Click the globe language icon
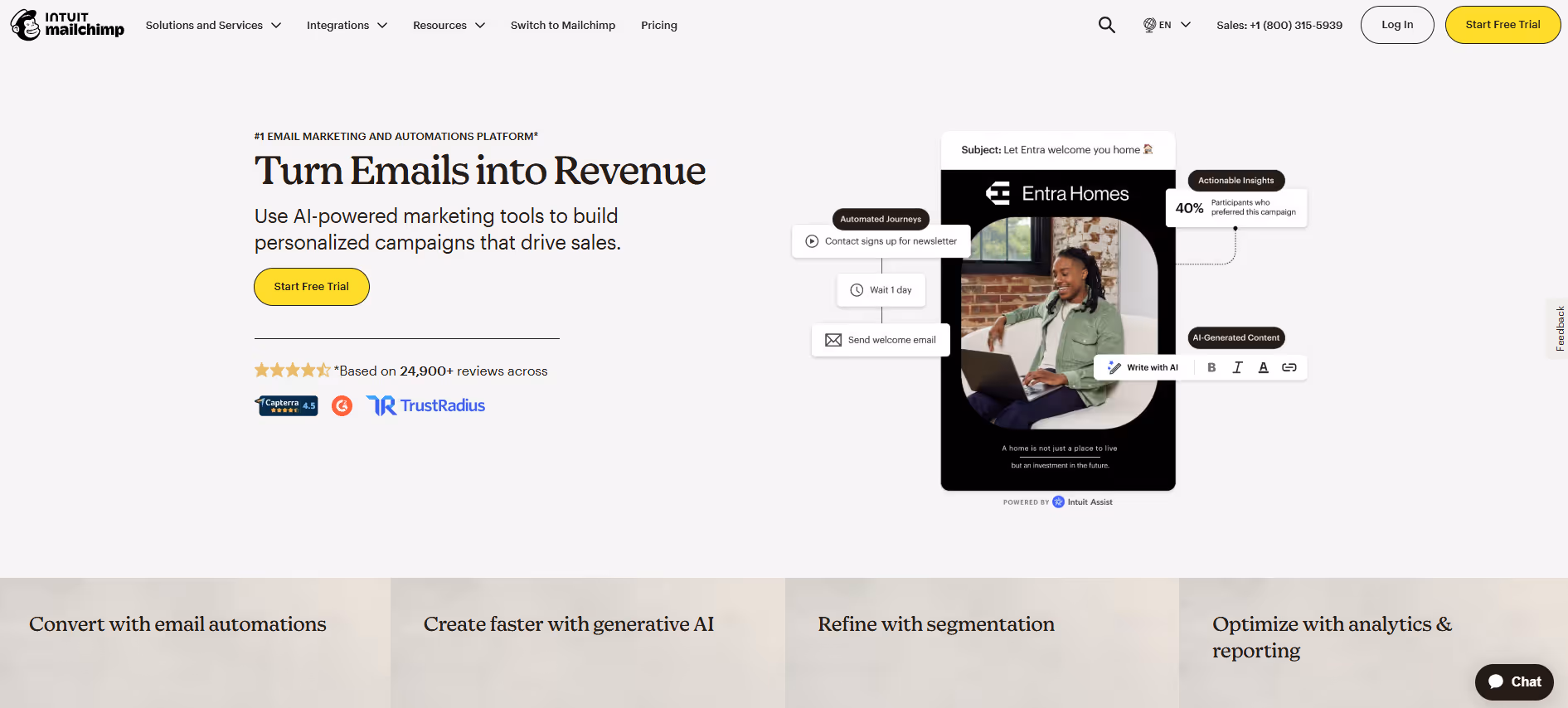Screen dimensions: 1568x708 pyautogui.click(x=1149, y=25)
